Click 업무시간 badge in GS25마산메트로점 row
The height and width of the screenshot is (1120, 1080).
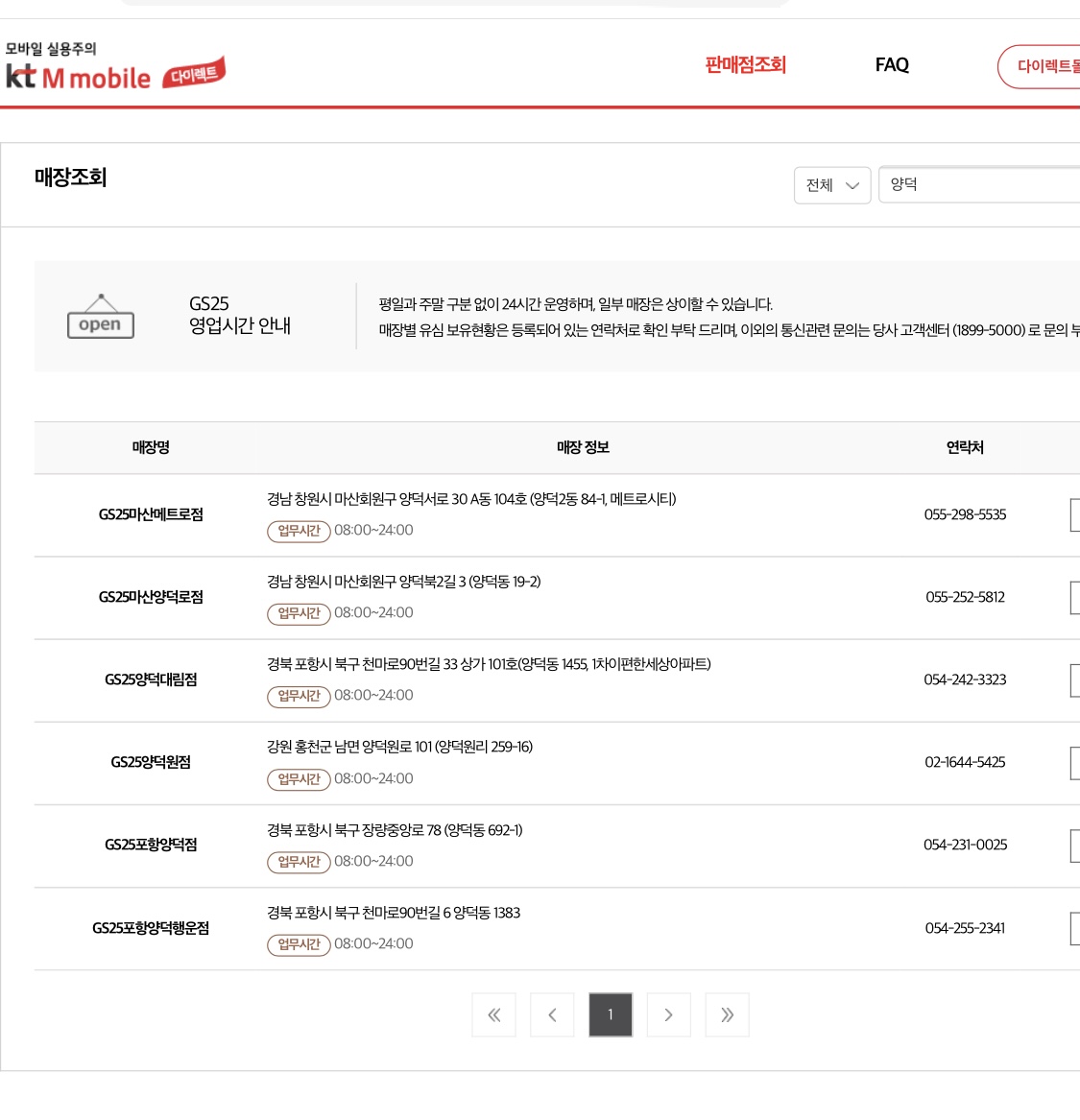pos(299,531)
